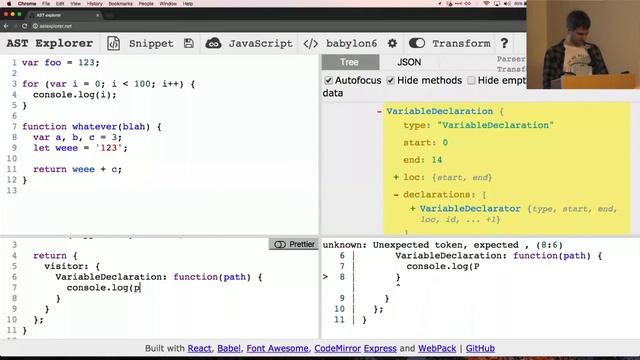
Task: Open parser settings gear icon
Action: (392, 43)
